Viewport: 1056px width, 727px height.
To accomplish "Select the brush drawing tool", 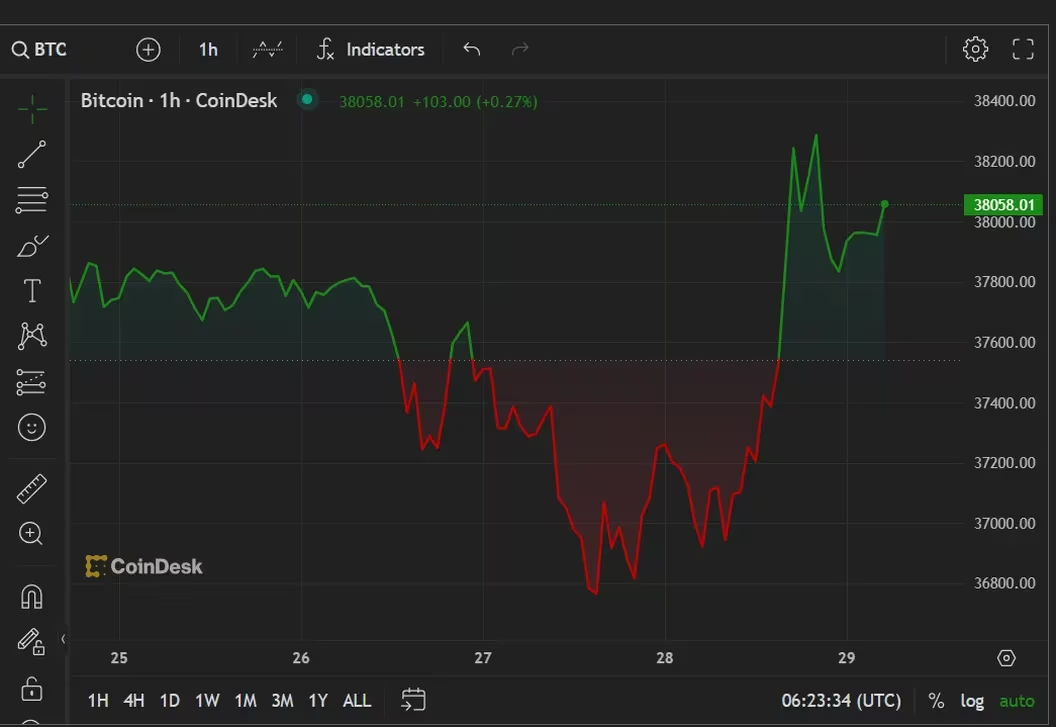I will pos(32,245).
